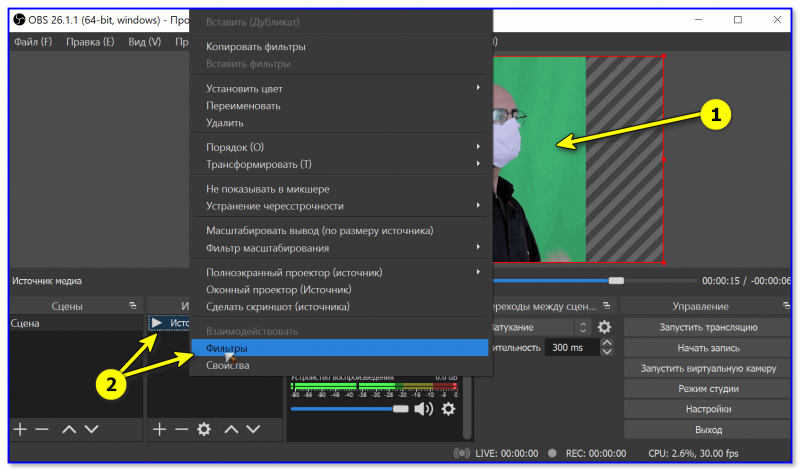Move scene up with arrow icon

pos(69,429)
